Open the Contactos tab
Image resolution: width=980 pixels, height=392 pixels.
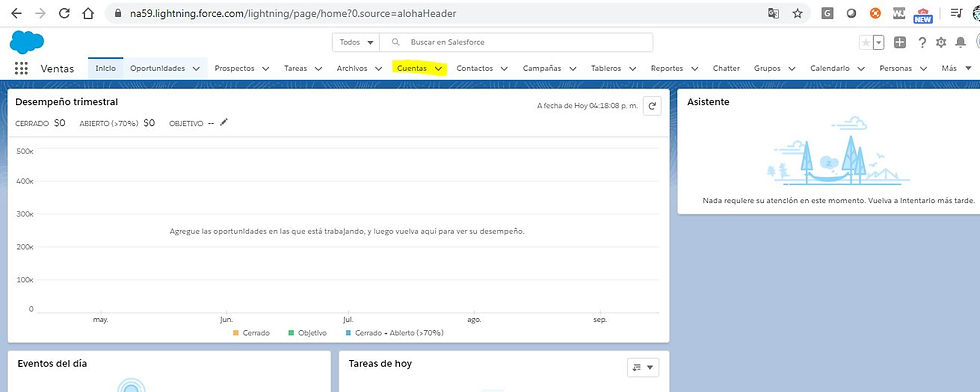474,68
